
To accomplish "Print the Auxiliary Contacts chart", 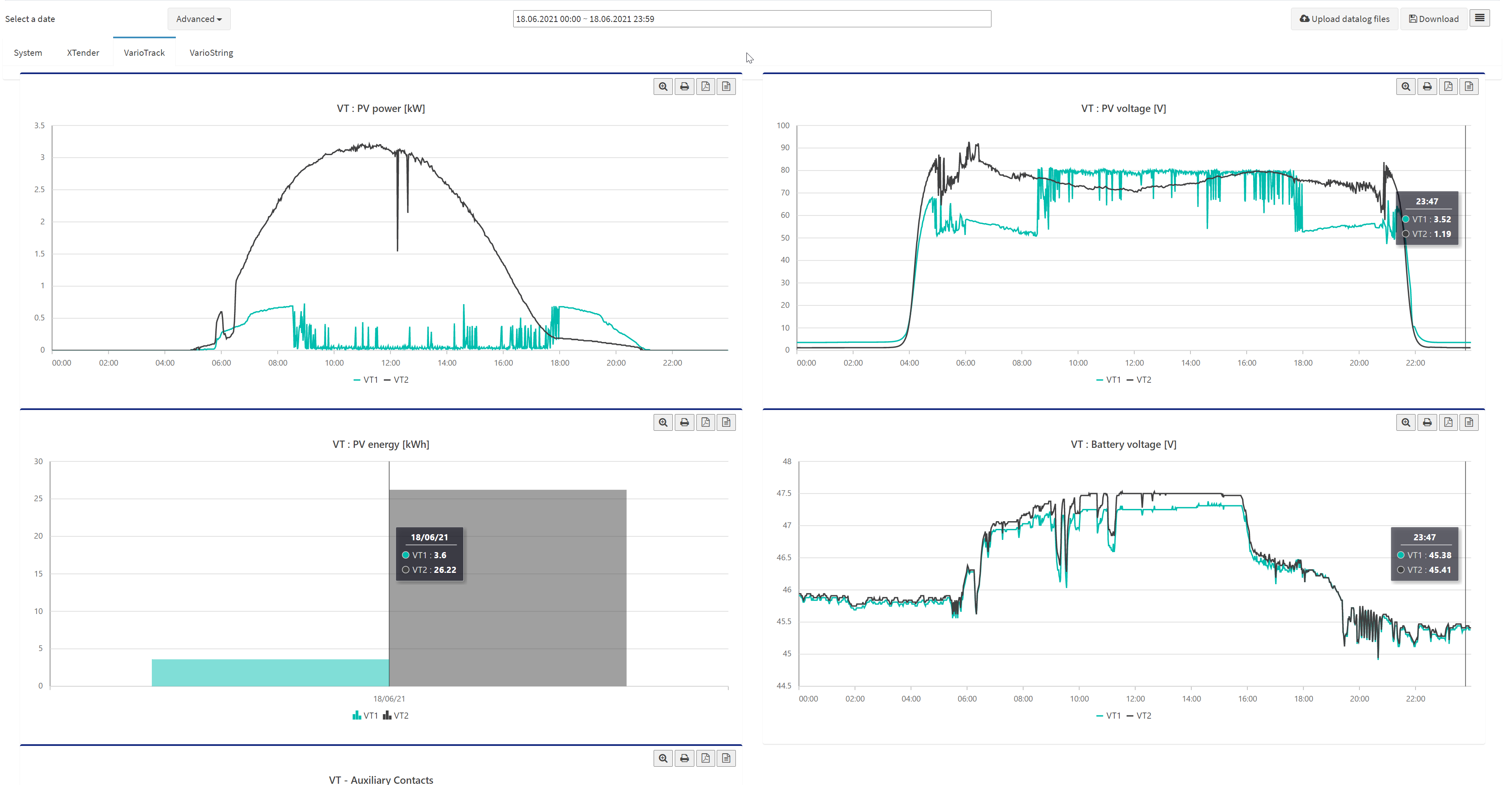I will (x=685, y=758).
